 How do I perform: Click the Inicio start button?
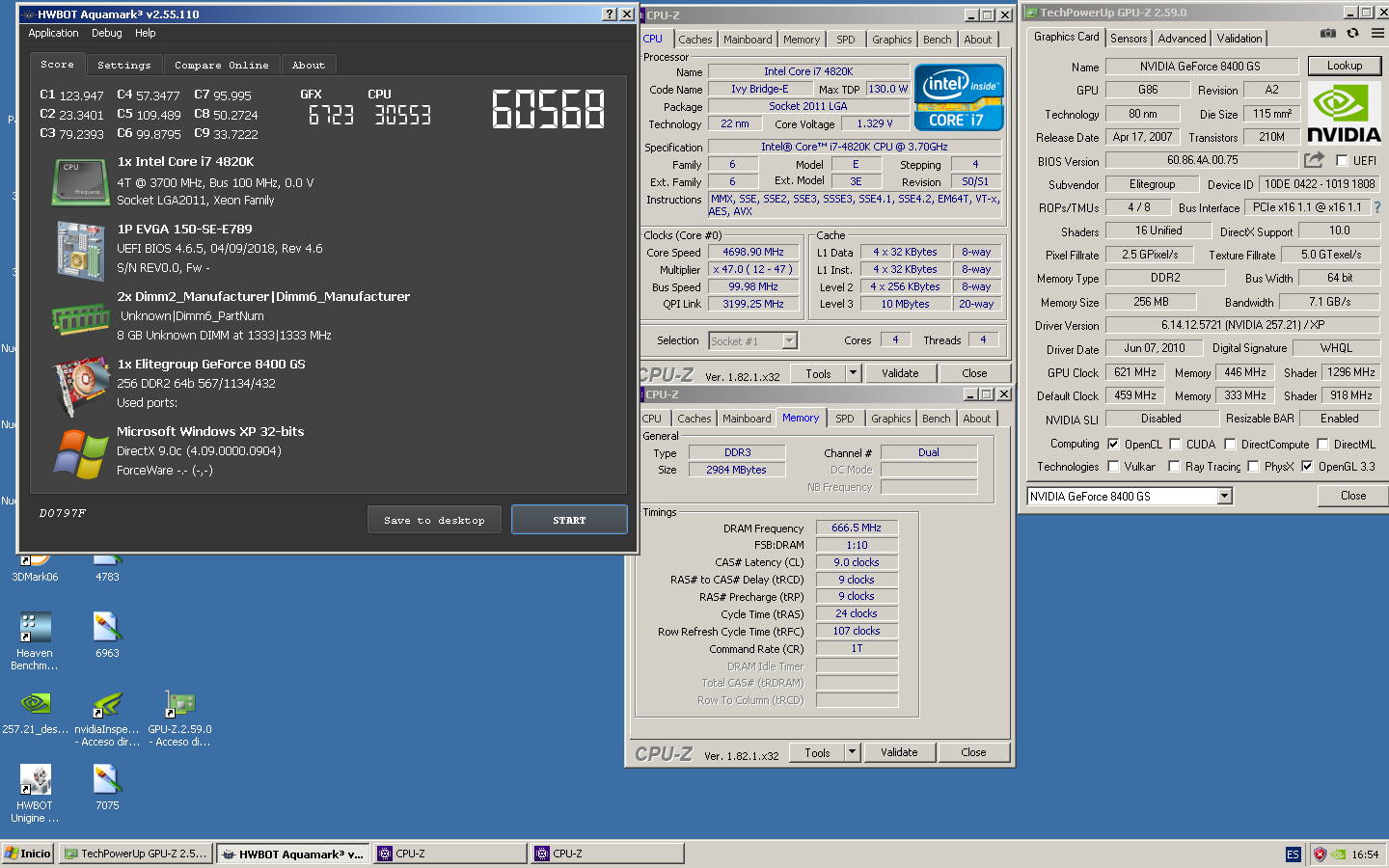(28, 854)
